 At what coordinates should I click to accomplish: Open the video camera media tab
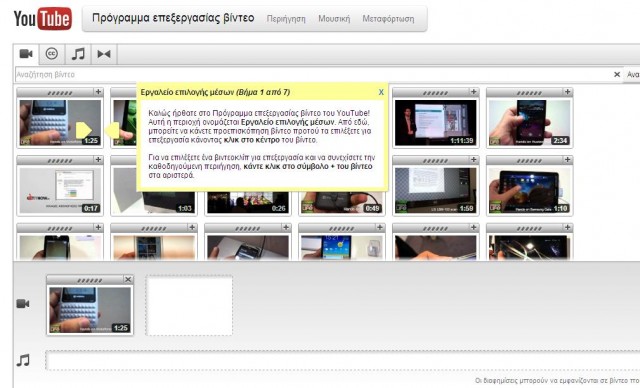click(26, 54)
